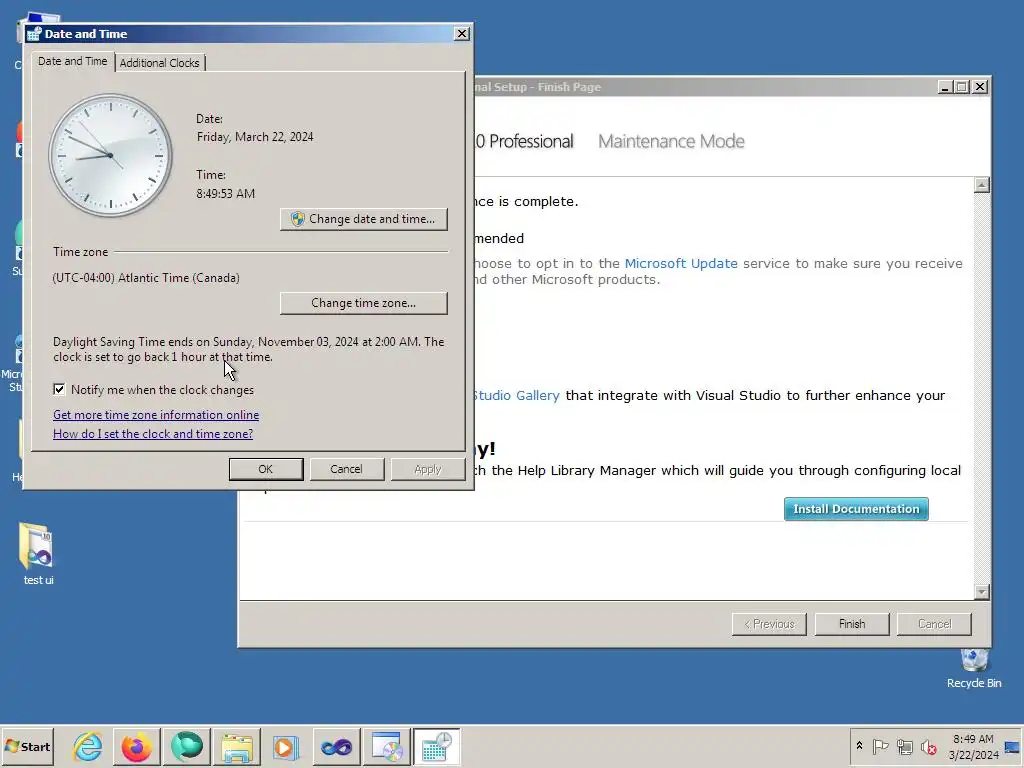
Task: Click setup window scrollbar down arrow
Action: coord(982,592)
